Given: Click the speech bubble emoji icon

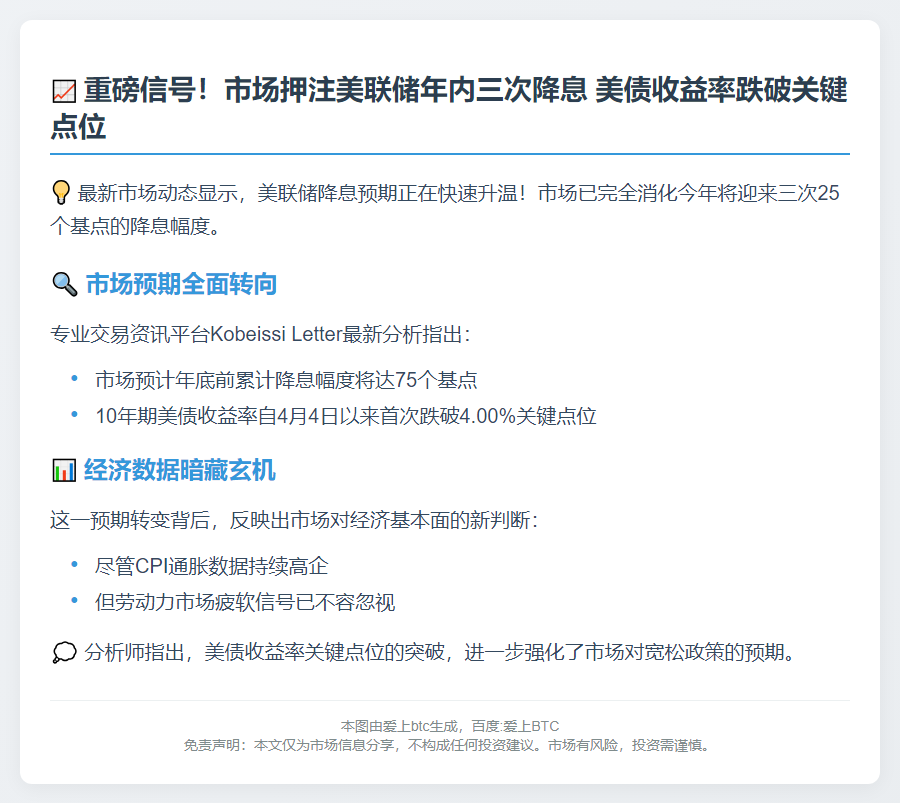Looking at the screenshot, I should point(64,653).
